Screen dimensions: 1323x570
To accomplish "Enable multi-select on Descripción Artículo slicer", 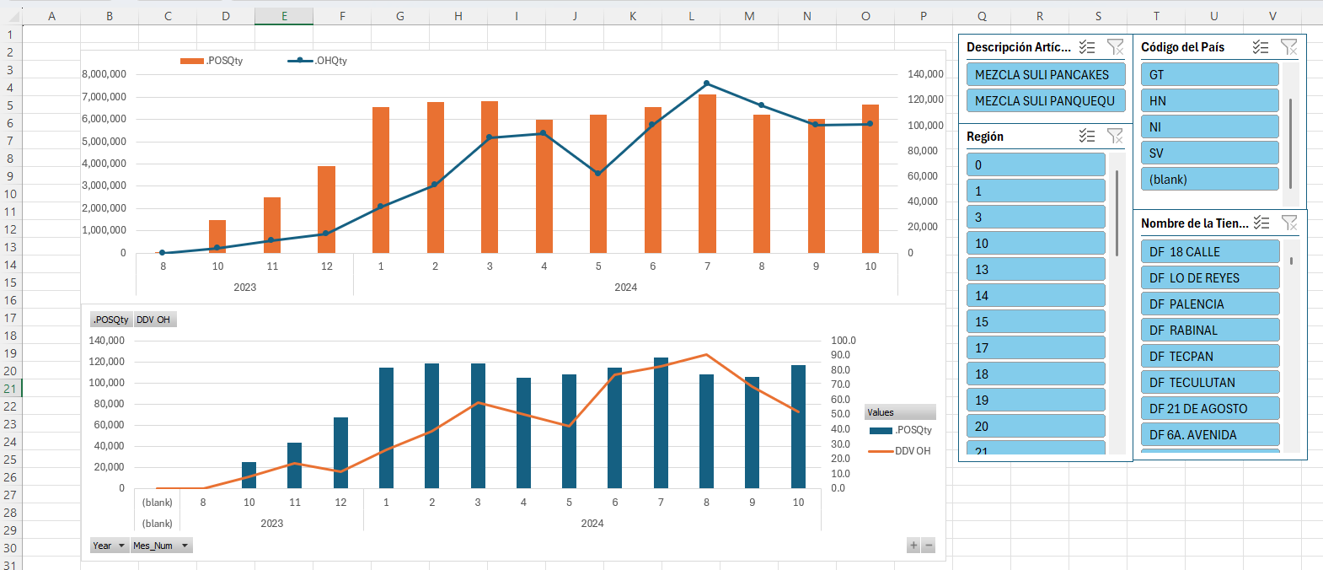I will click(x=1088, y=47).
